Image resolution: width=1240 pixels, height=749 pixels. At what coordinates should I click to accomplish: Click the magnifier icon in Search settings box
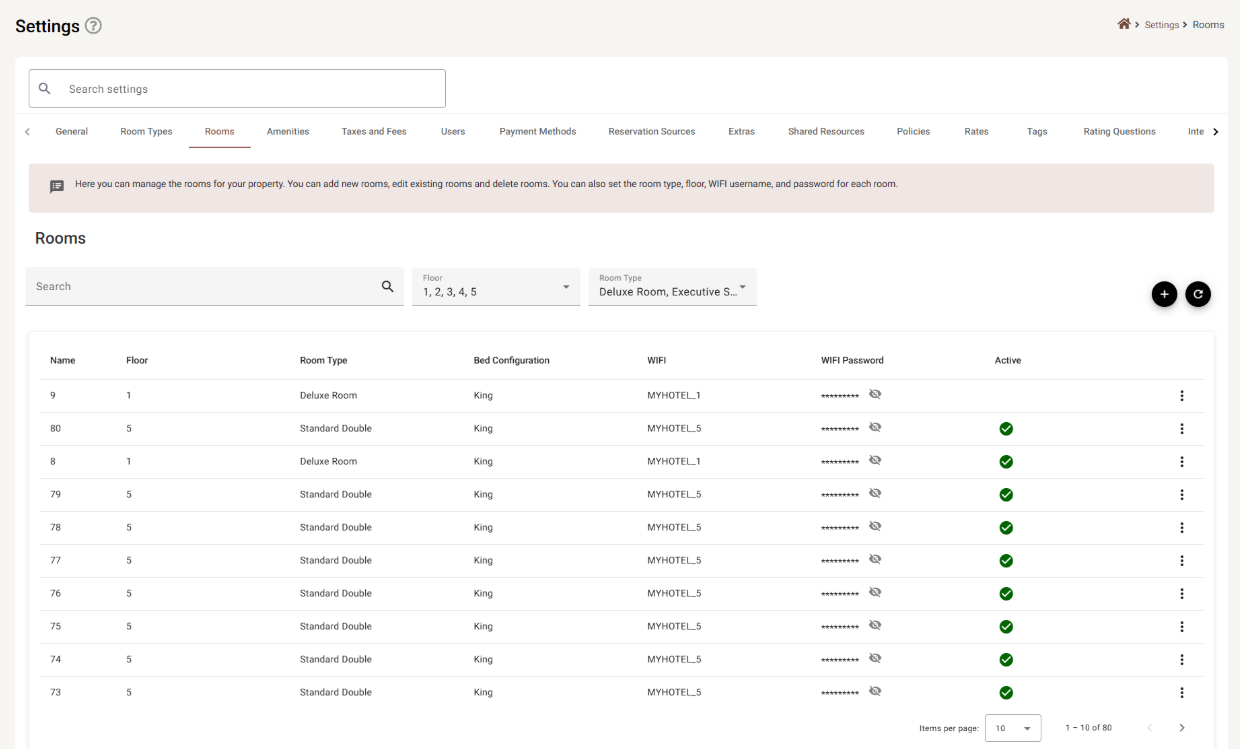[45, 88]
